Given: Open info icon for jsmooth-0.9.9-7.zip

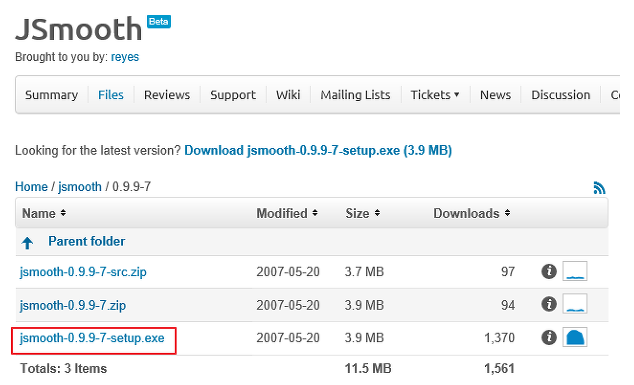Looking at the screenshot, I should (549, 304).
